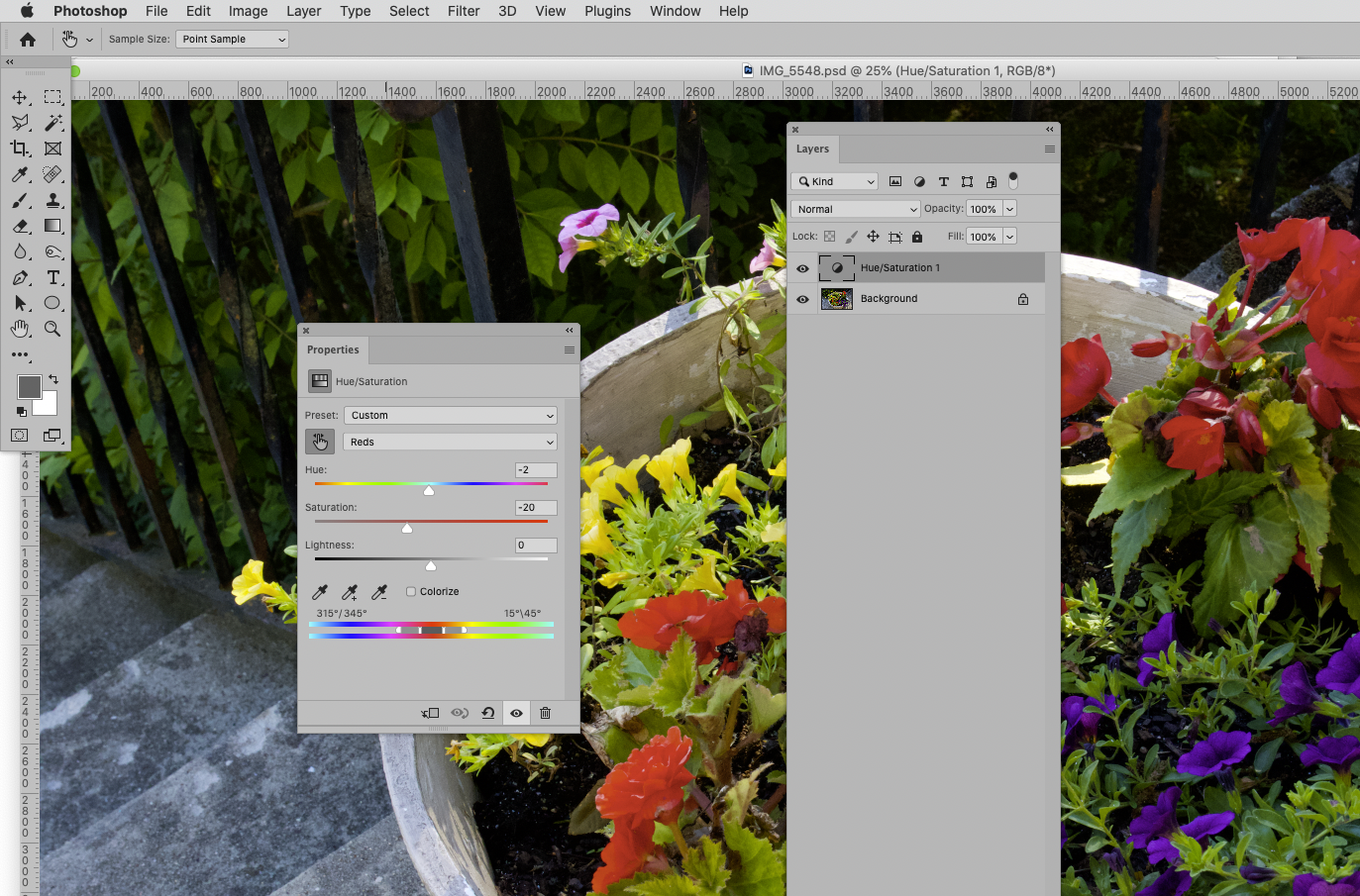Delete the adjustment layer via trash icon

click(x=544, y=713)
